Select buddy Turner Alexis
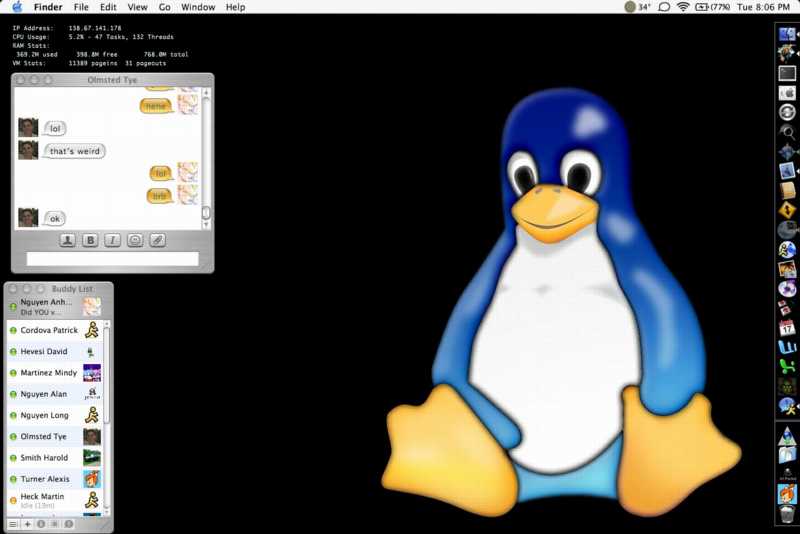The image size is (800, 534). (x=55, y=479)
